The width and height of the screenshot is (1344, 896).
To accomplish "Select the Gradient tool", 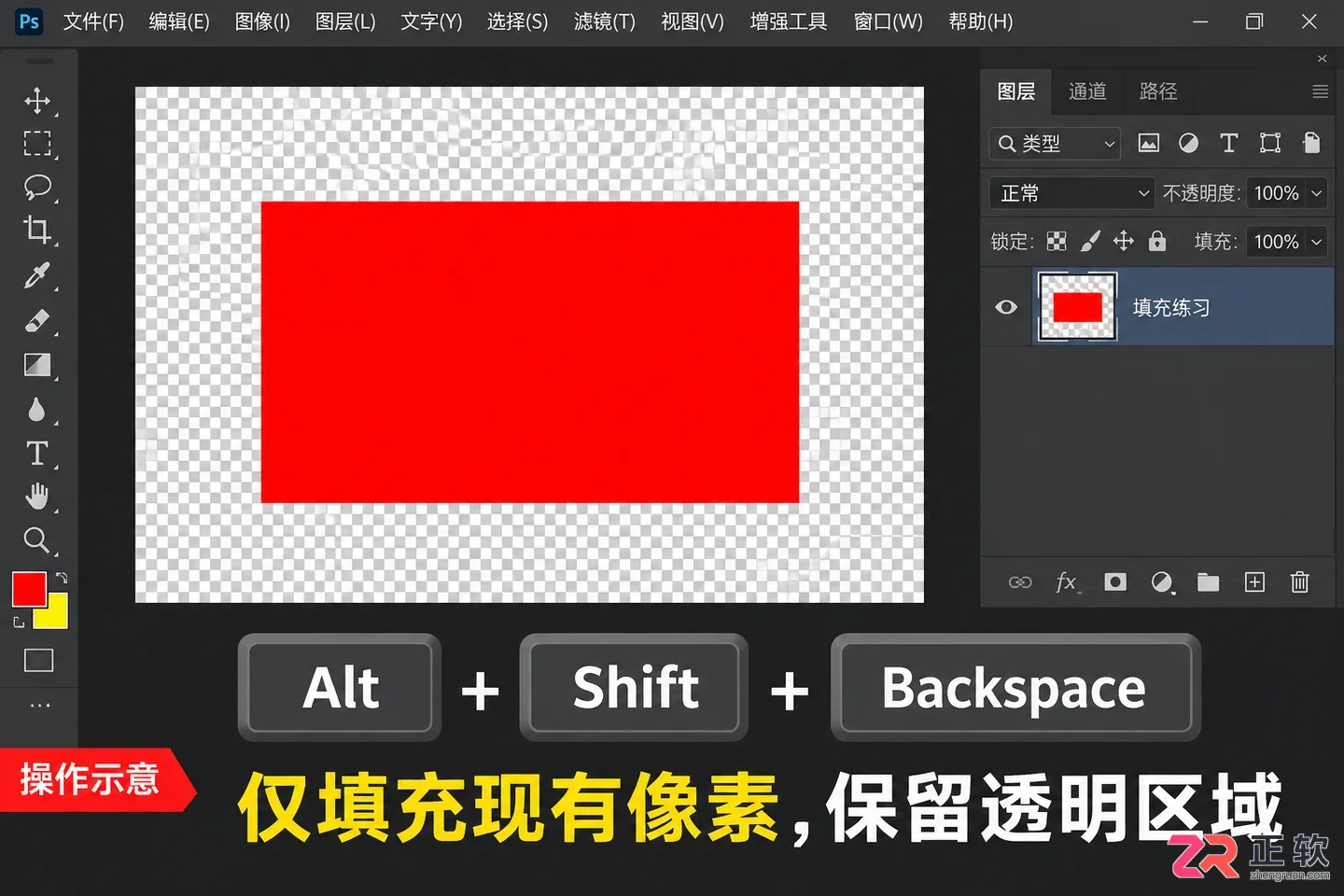I will (37, 365).
